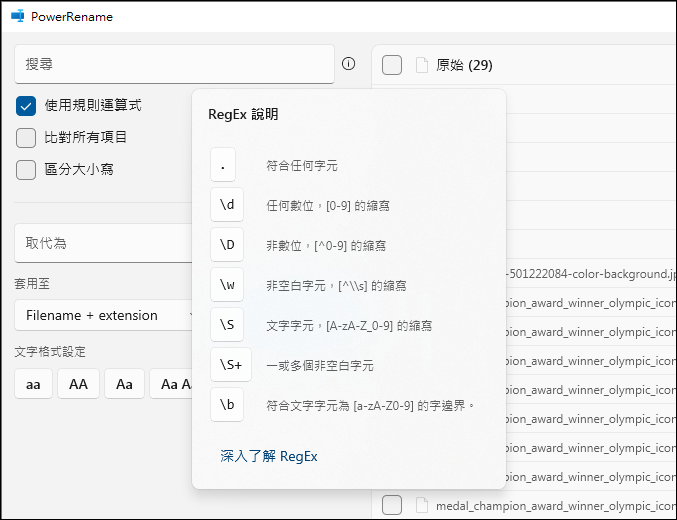Click the RegEx info icon beside search field
This screenshot has height=520, width=677.
pyautogui.click(x=348, y=64)
